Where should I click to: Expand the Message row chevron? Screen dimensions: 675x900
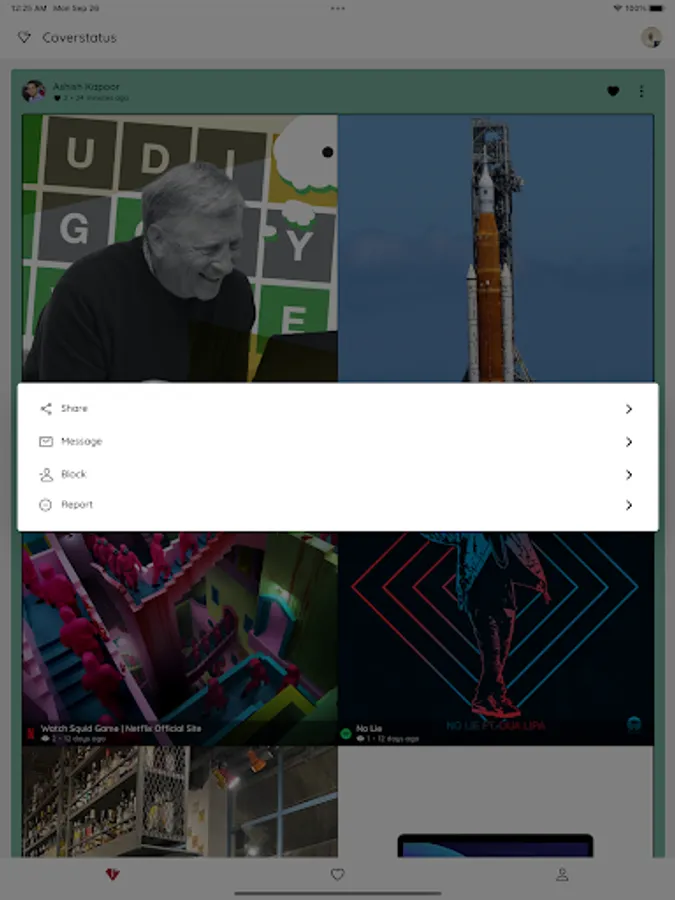click(629, 441)
